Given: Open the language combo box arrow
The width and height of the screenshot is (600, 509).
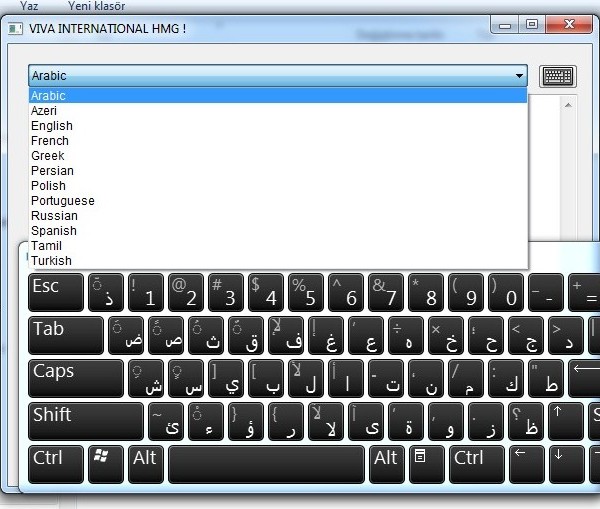Looking at the screenshot, I should 519,75.
